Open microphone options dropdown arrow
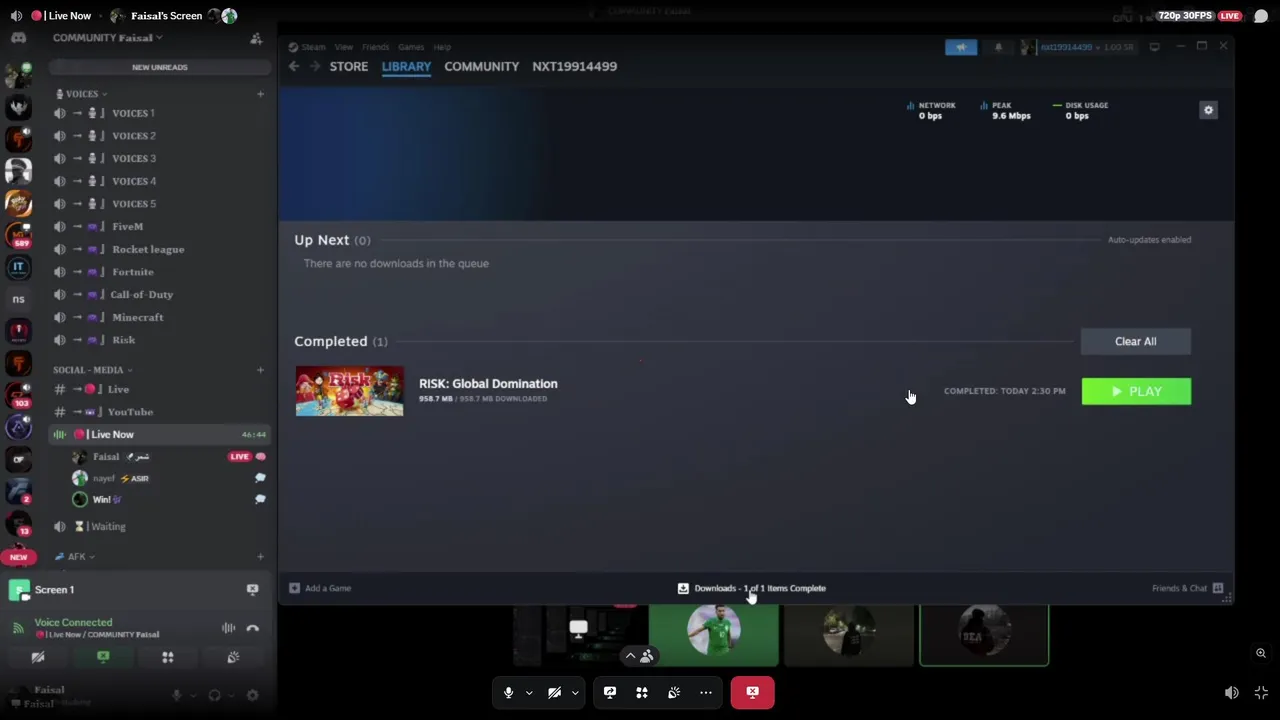 coord(529,693)
